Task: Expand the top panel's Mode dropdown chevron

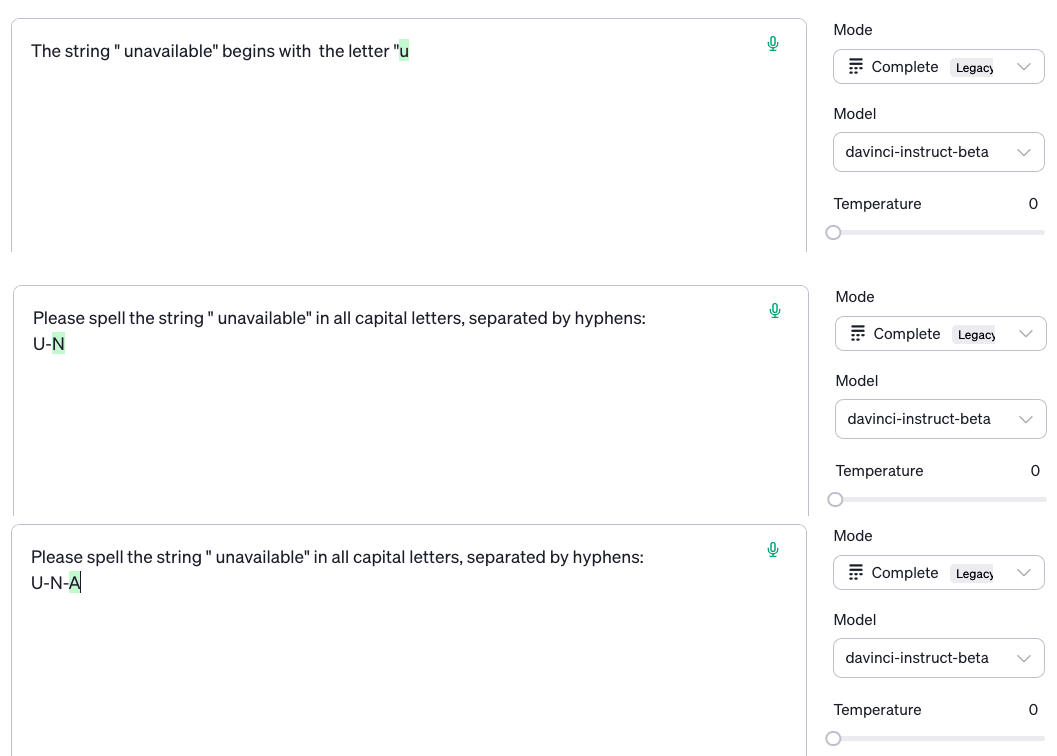Action: click(x=1023, y=67)
